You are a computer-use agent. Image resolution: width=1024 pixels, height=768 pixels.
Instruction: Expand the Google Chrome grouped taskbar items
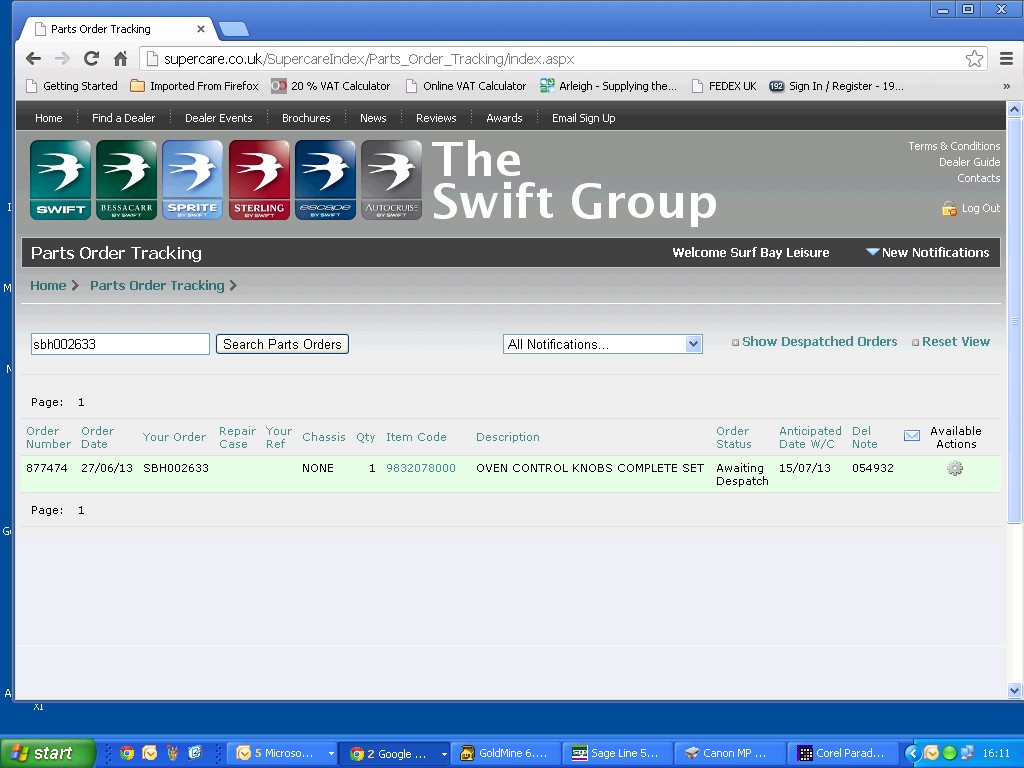[444, 754]
